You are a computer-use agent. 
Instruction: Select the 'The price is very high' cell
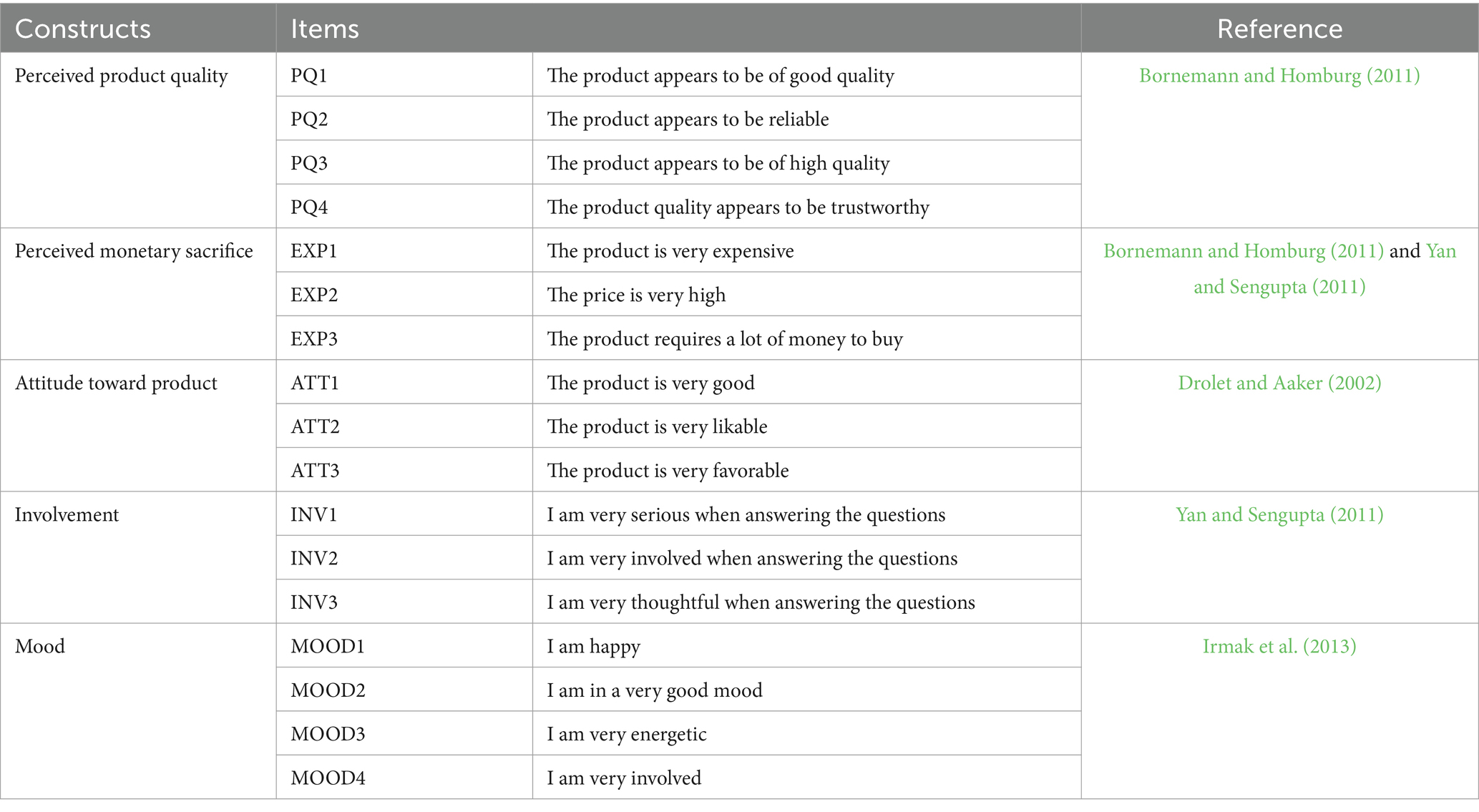806,294
